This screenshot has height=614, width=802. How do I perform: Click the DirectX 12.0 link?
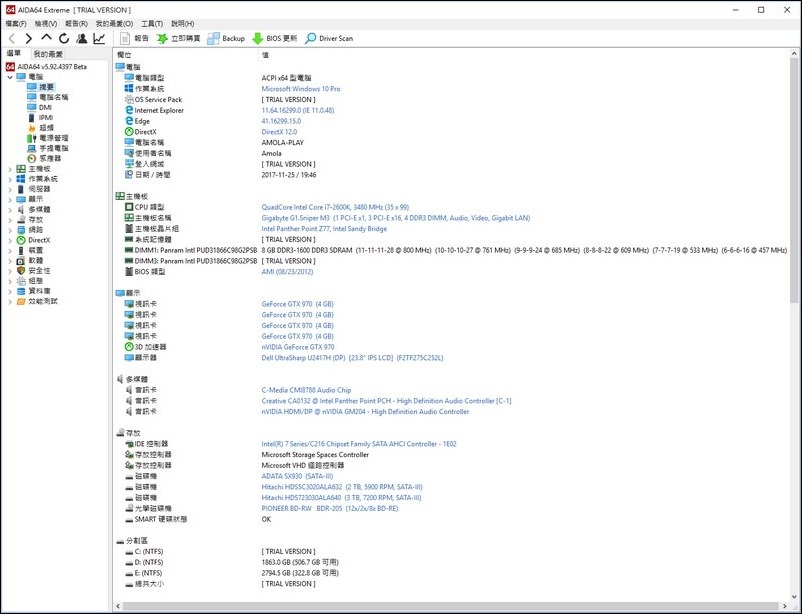point(279,131)
